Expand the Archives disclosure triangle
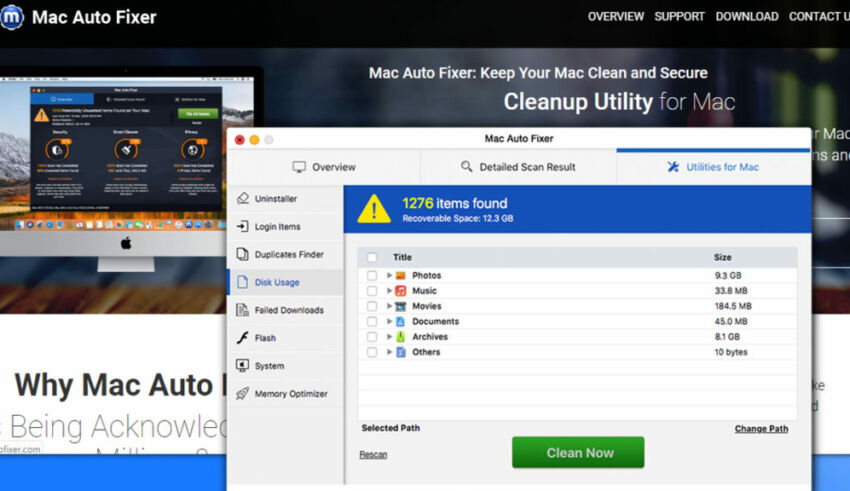 389,337
